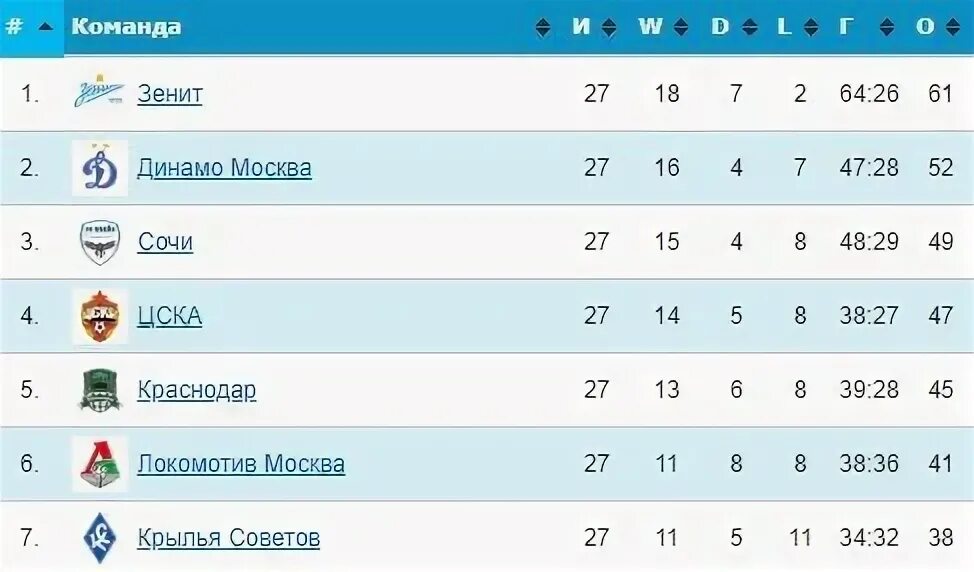
Task: Click the Dinamo Moskva club crest
Action: [99, 168]
